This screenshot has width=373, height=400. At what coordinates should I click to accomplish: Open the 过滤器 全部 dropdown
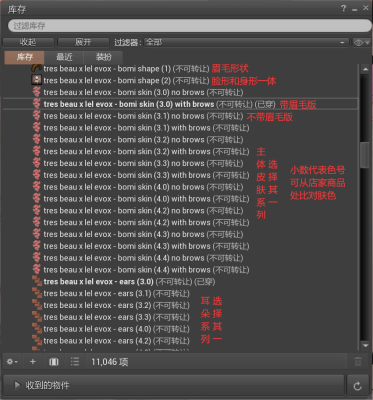pos(246,42)
